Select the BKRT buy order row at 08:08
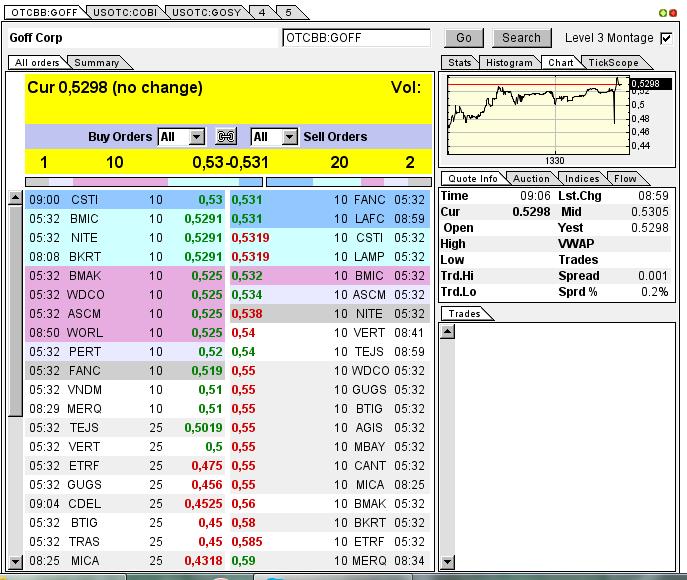 coord(125,257)
